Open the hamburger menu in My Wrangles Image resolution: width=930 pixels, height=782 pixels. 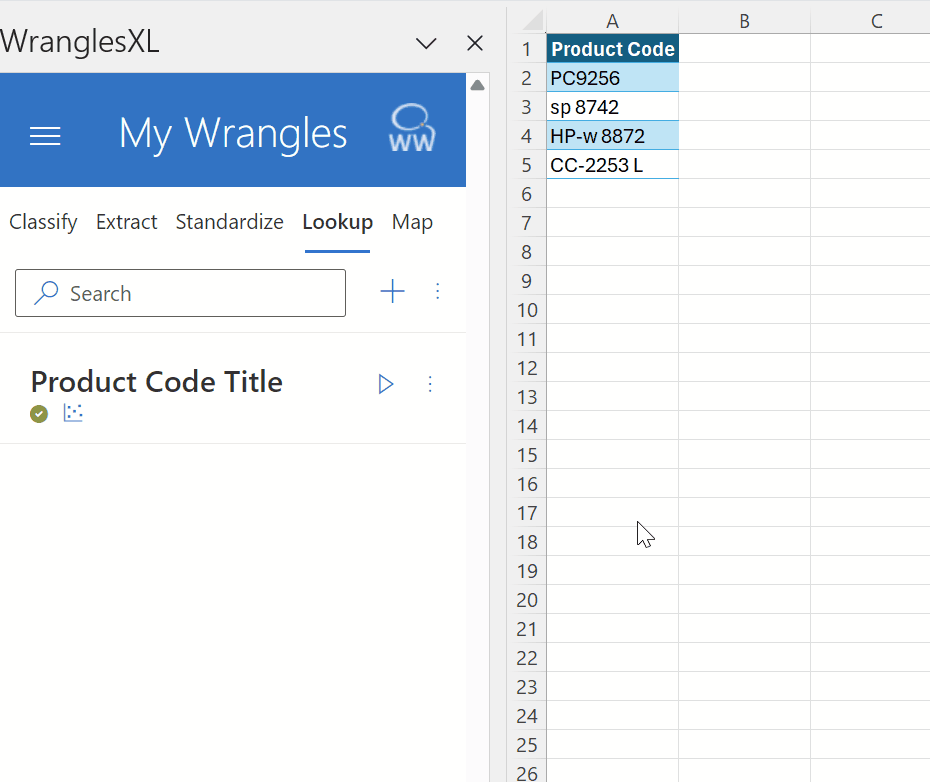[x=45, y=136]
